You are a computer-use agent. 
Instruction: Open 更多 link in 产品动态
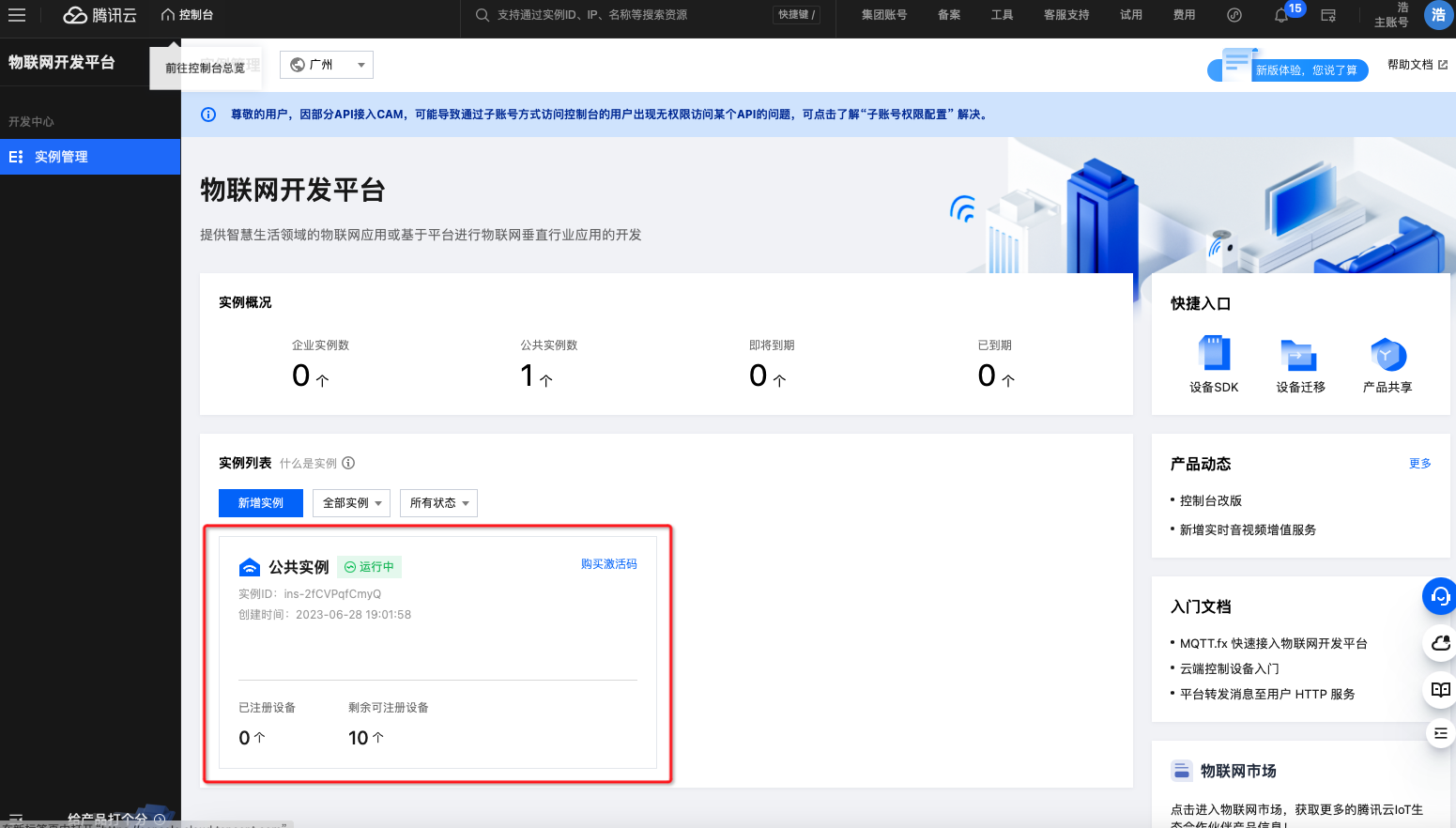tap(1419, 464)
